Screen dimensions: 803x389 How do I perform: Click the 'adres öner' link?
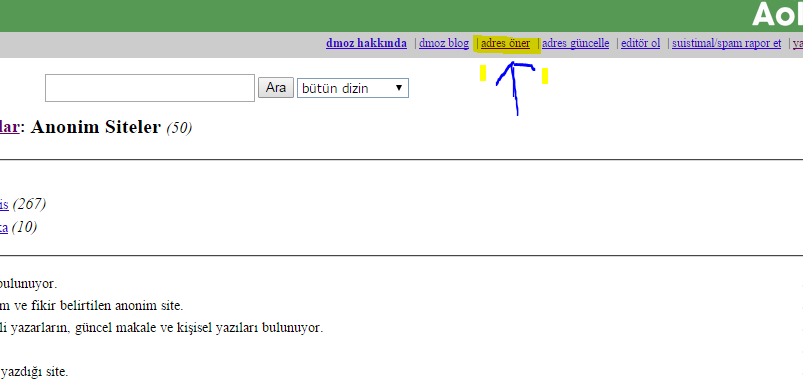(x=505, y=44)
